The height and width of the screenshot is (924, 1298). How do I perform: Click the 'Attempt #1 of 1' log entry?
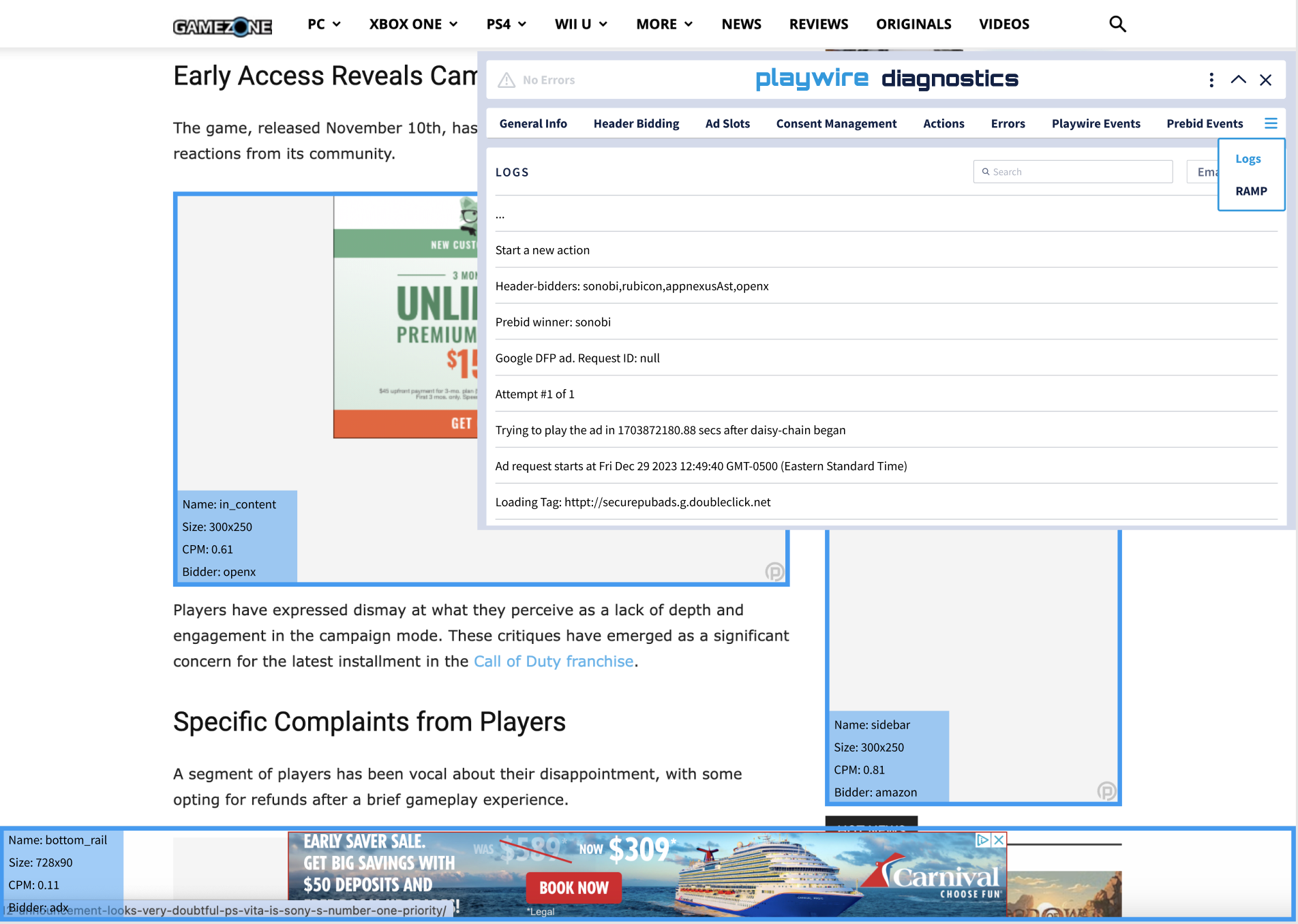886,394
